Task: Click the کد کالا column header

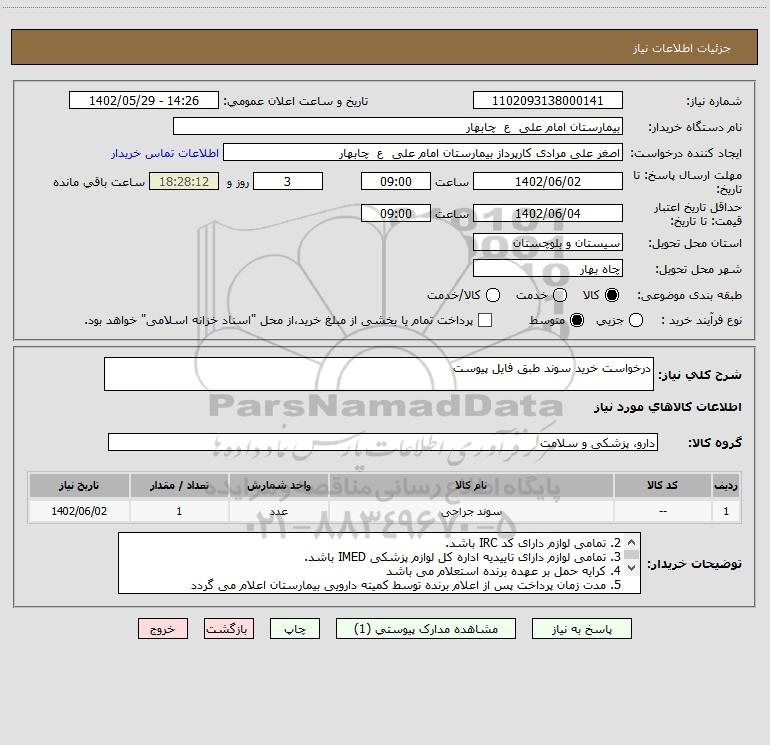Action: (662, 486)
